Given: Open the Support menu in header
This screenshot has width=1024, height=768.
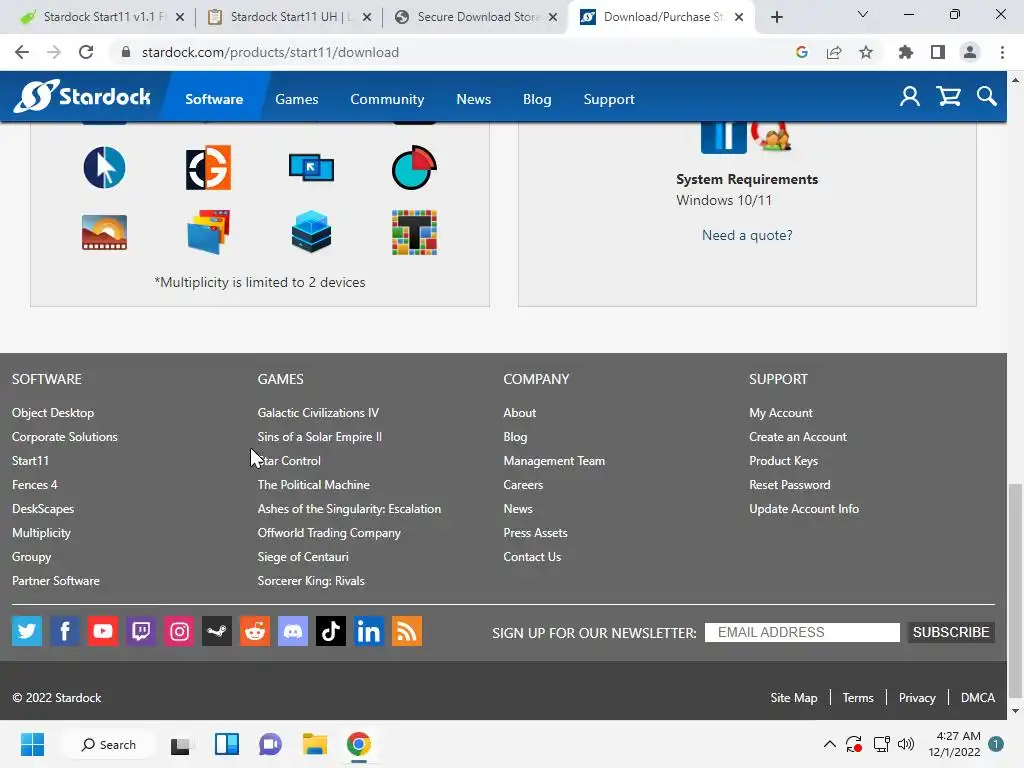Looking at the screenshot, I should (609, 99).
